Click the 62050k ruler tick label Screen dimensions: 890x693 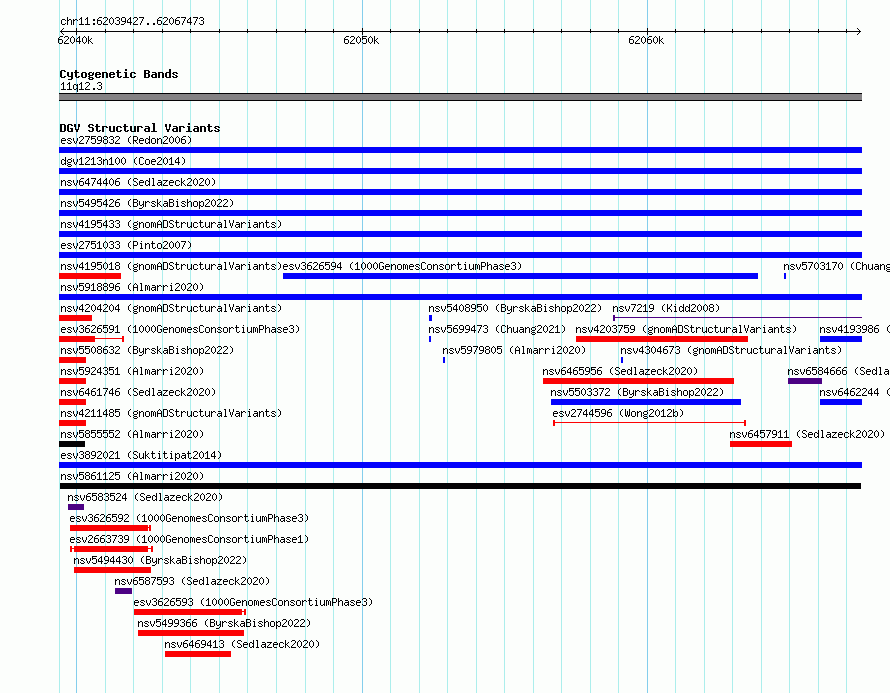361,40
